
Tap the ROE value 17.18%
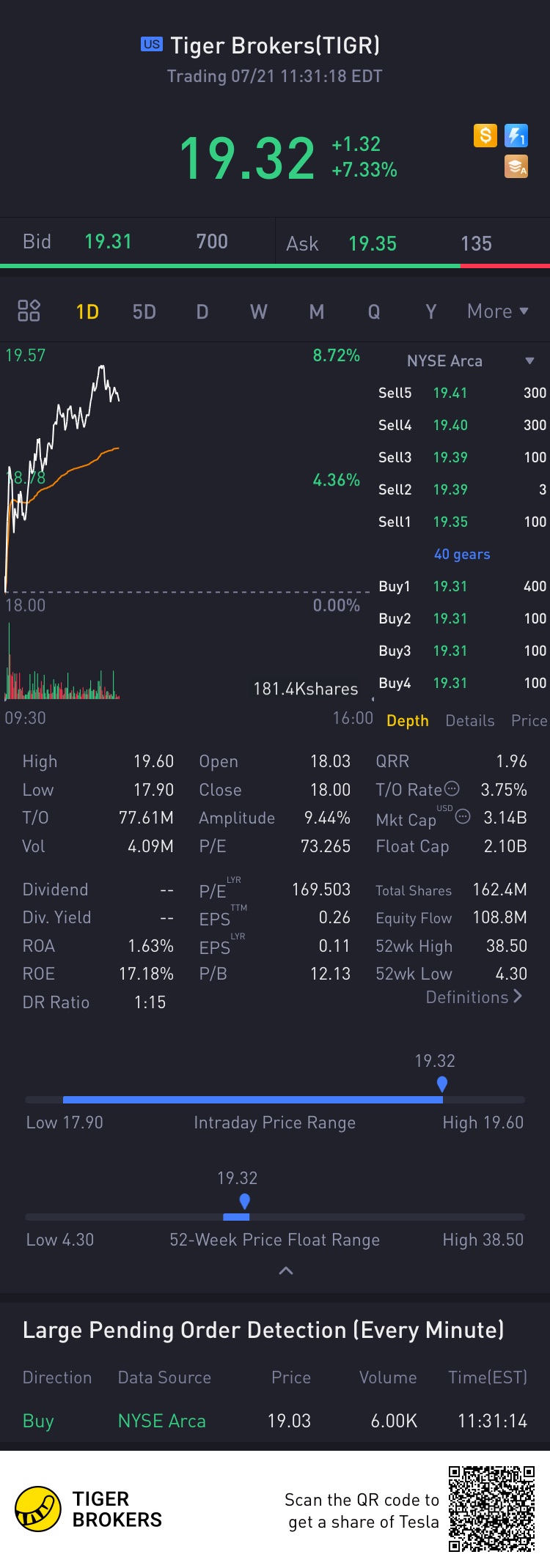coord(147,975)
